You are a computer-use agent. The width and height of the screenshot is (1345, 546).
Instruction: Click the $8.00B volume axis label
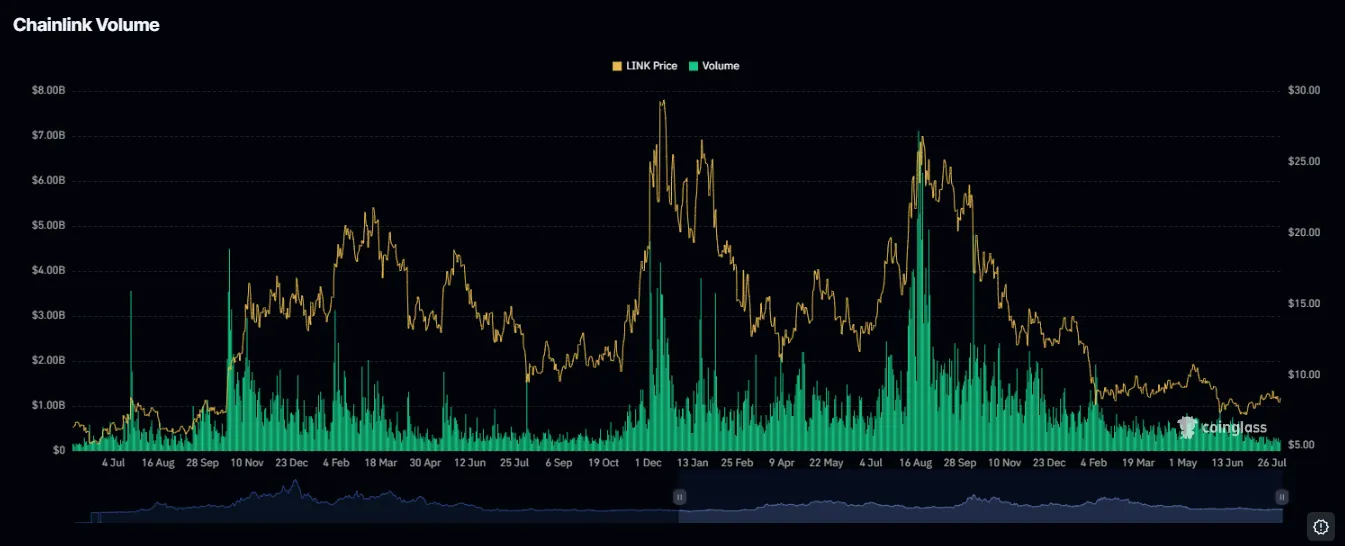click(49, 91)
